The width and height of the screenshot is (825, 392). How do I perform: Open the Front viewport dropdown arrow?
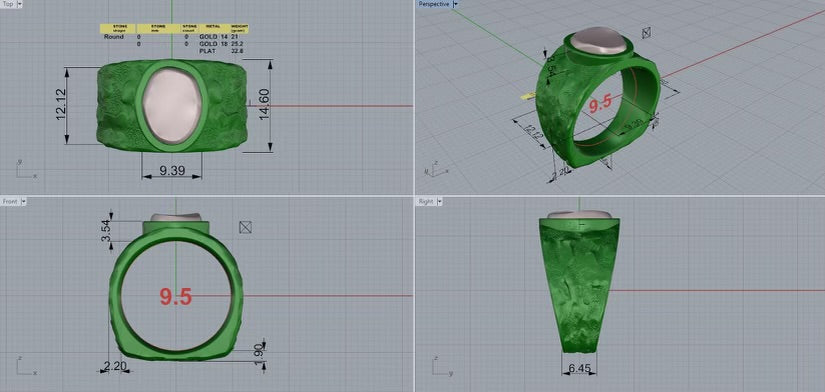pos(23,202)
